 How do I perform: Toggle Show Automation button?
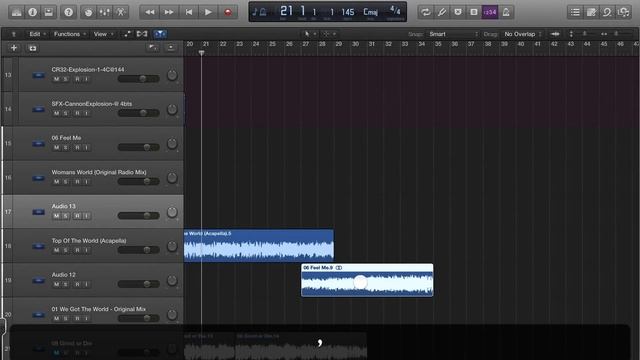click(x=127, y=34)
